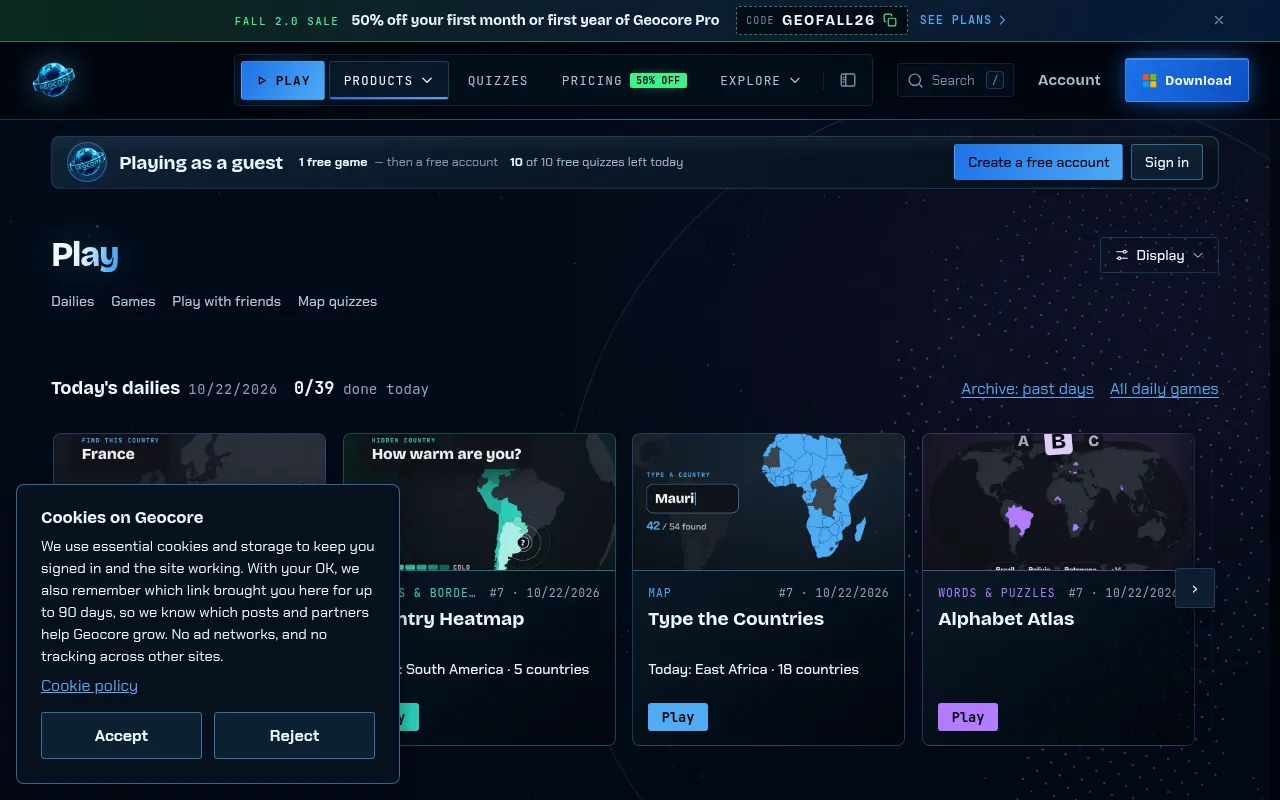The image size is (1280, 800).
Task: Reject cookies on Geocore
Action: click(x=294, y=735)
